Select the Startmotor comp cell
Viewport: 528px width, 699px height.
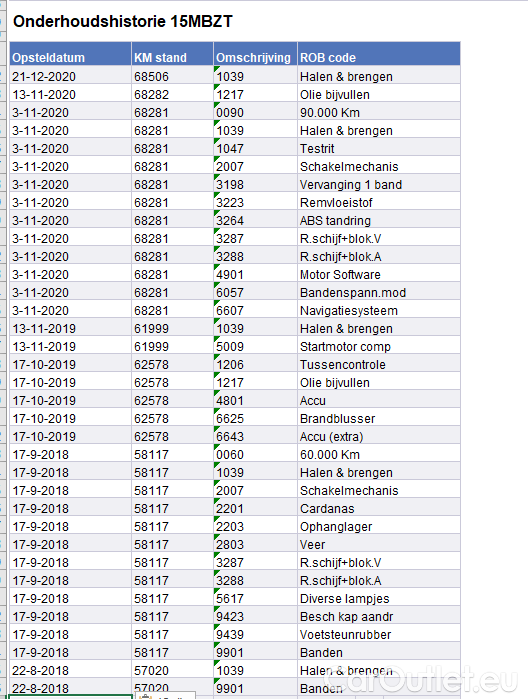tap(379, 346)
